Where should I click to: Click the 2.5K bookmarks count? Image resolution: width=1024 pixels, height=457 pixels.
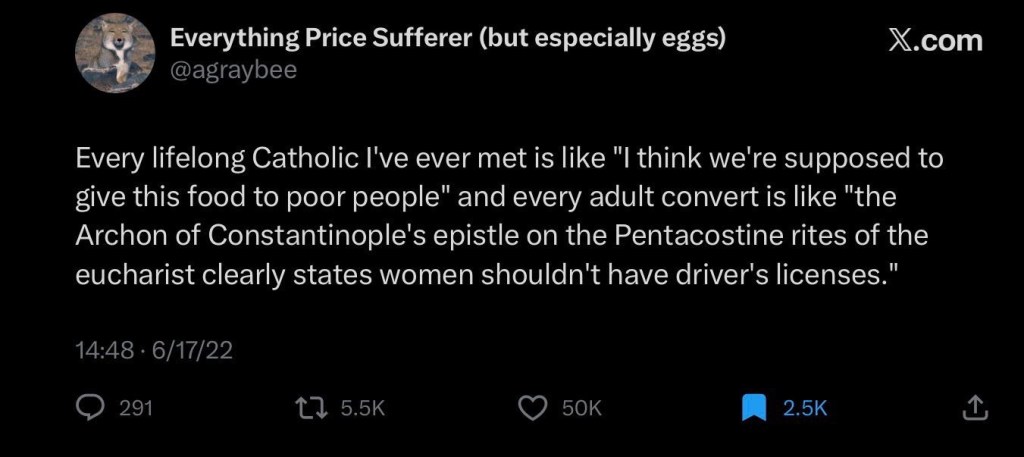click(805, 407)
